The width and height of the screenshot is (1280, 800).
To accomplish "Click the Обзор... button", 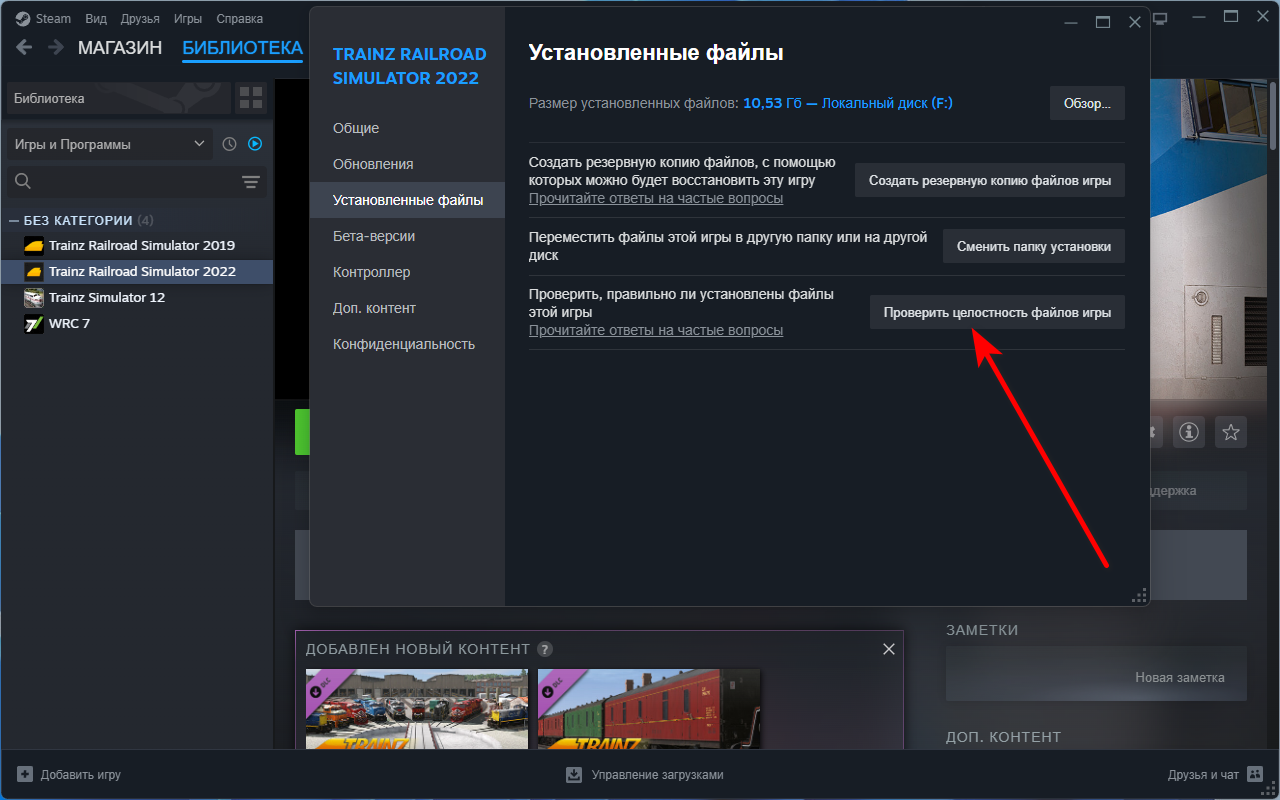I will (1087, 103).
